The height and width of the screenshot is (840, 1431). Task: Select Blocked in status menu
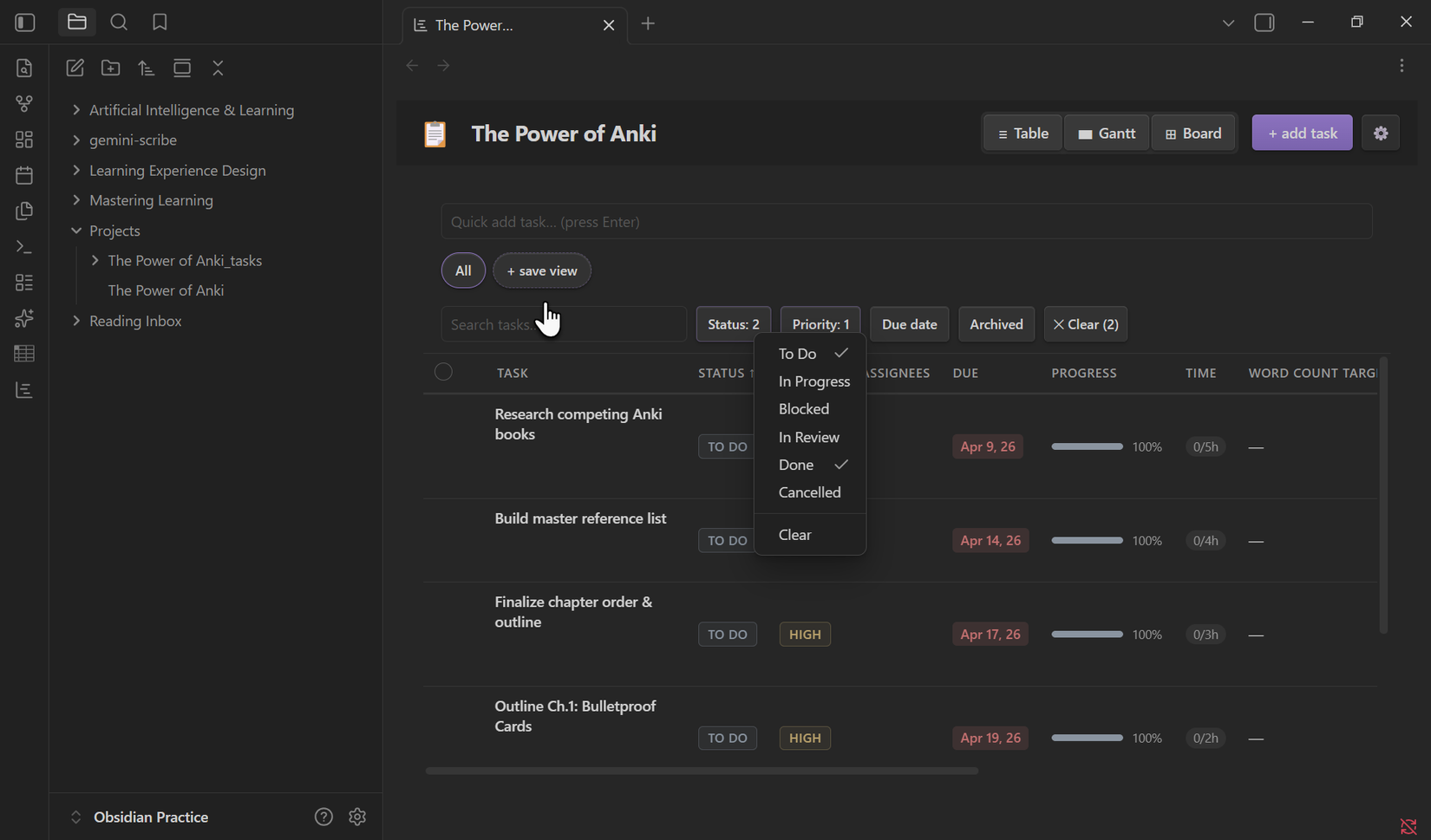point(804,409)
